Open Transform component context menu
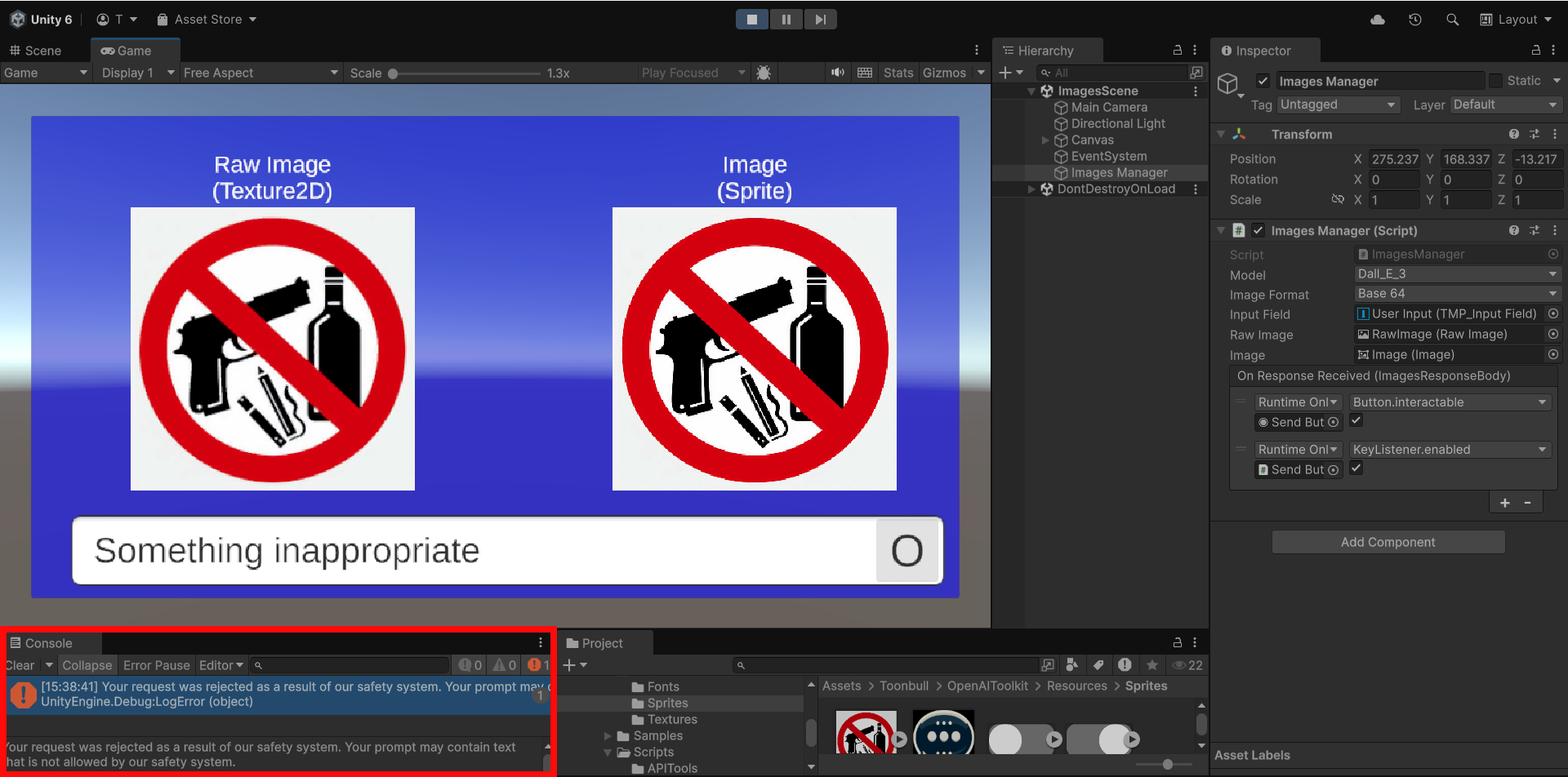The height and width of the screenshot is (777, 1568). (x=1555, y=134)
